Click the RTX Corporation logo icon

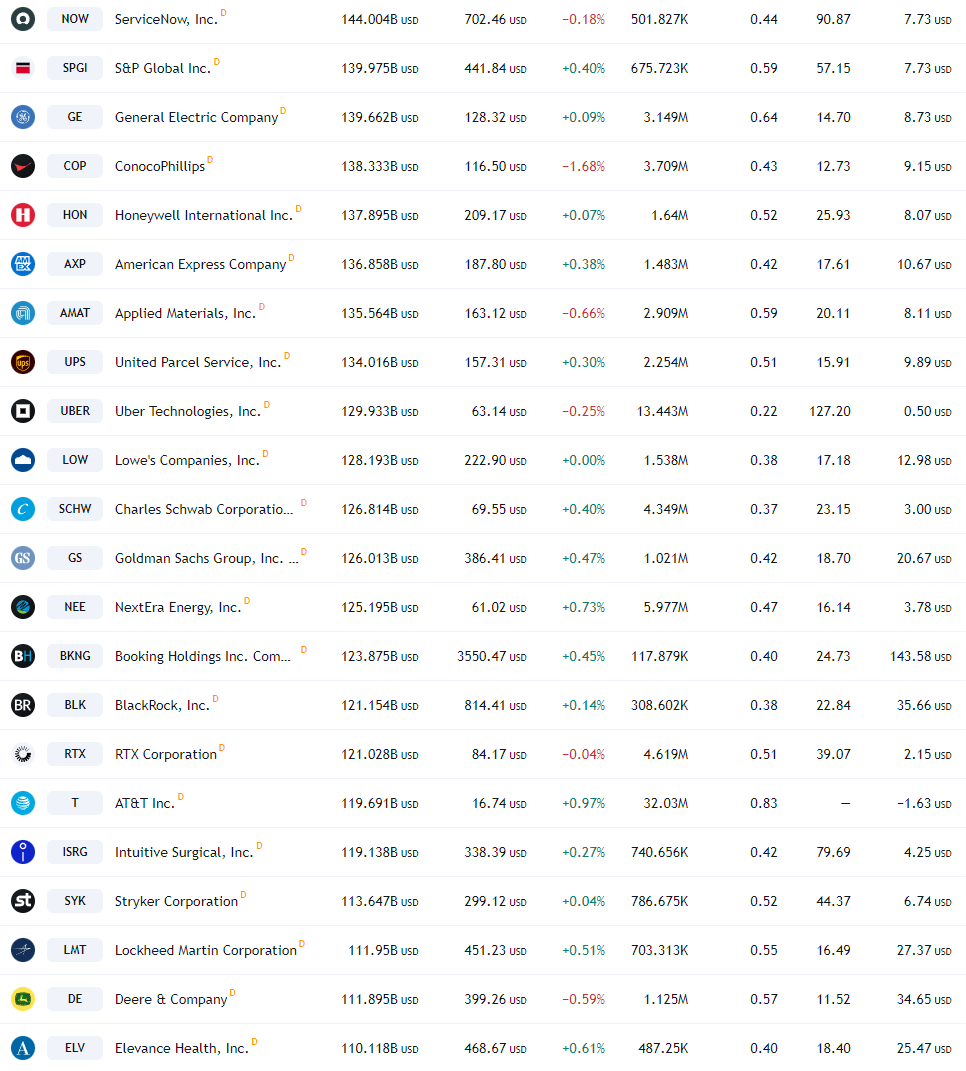(x=23, y=754)
